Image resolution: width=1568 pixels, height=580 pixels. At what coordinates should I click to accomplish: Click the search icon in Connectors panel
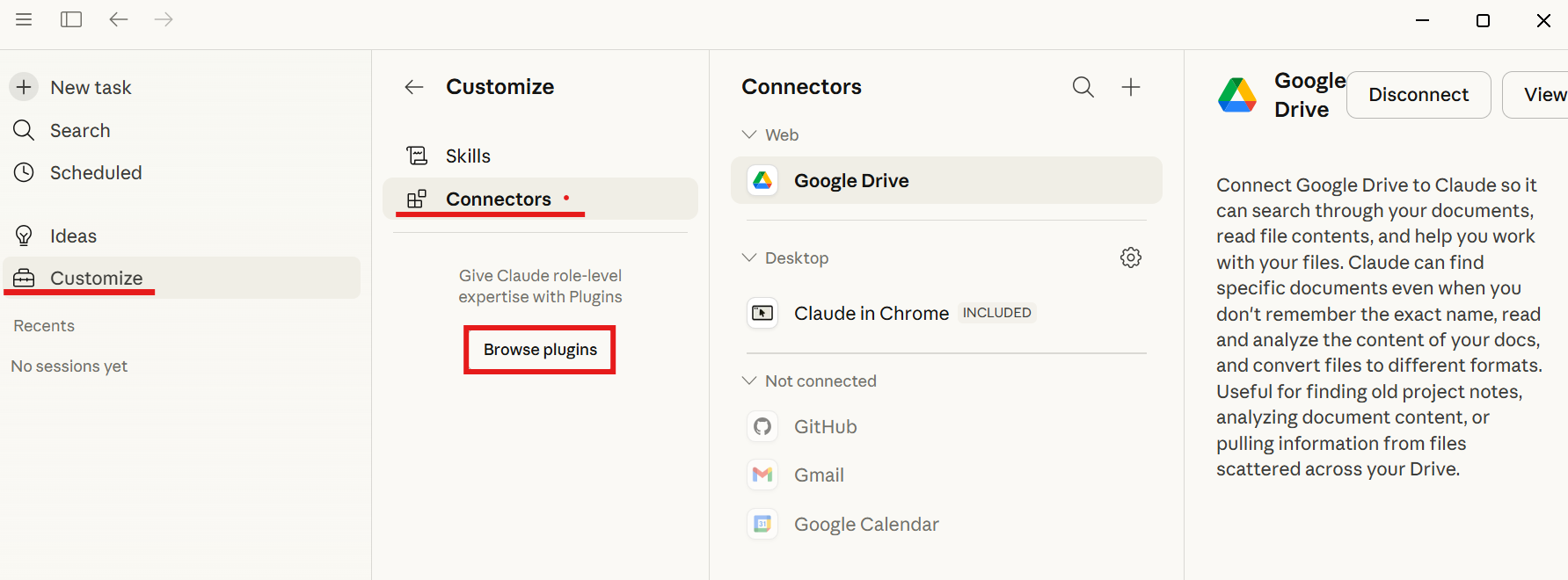tap(1083, 87)
